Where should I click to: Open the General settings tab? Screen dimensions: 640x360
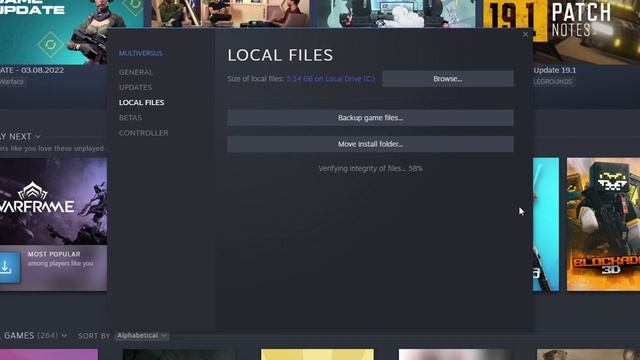(136, 72)
